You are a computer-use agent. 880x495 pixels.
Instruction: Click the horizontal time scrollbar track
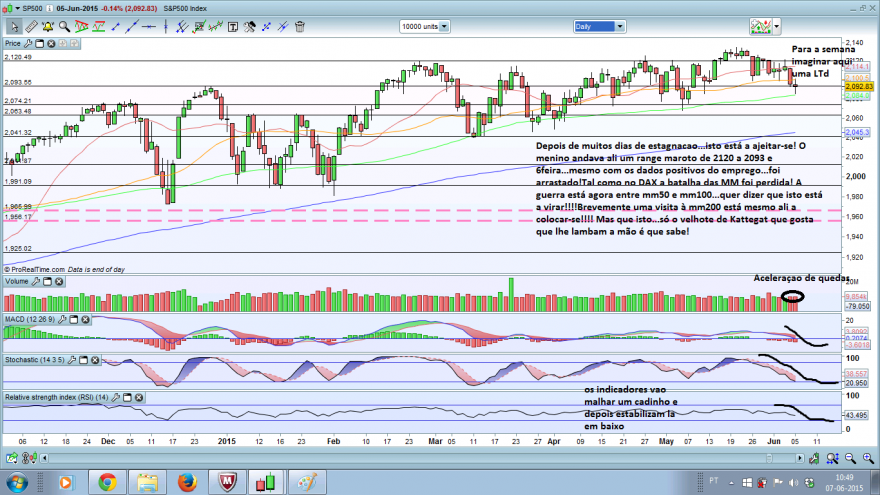[x=421, y=459]
